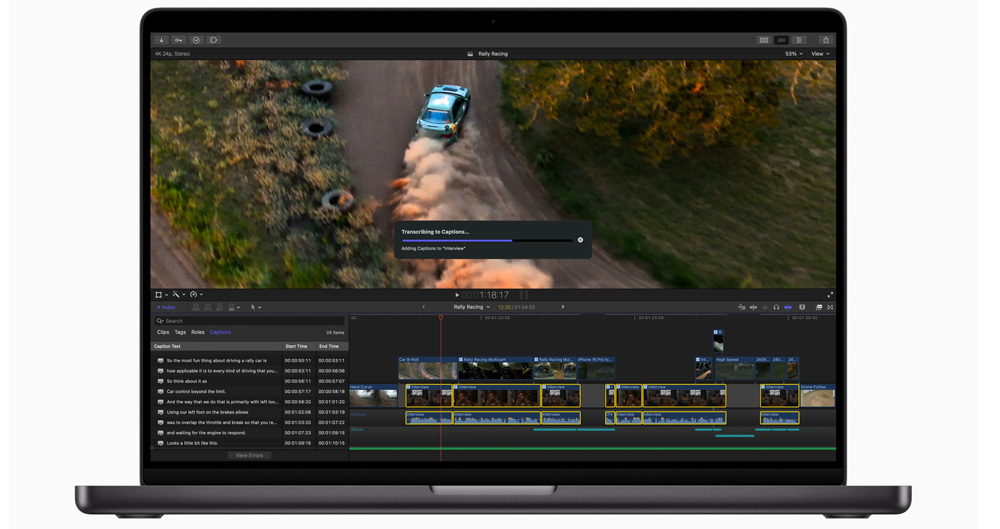Play the video in viewer
1000x529 pixels.
coord(457,295)
